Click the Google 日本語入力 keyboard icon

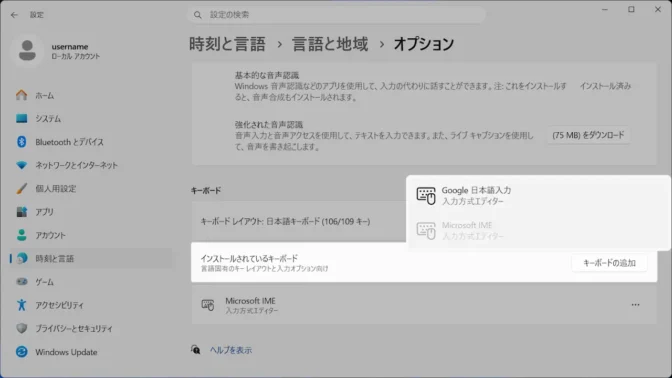[x=426, y=195]
